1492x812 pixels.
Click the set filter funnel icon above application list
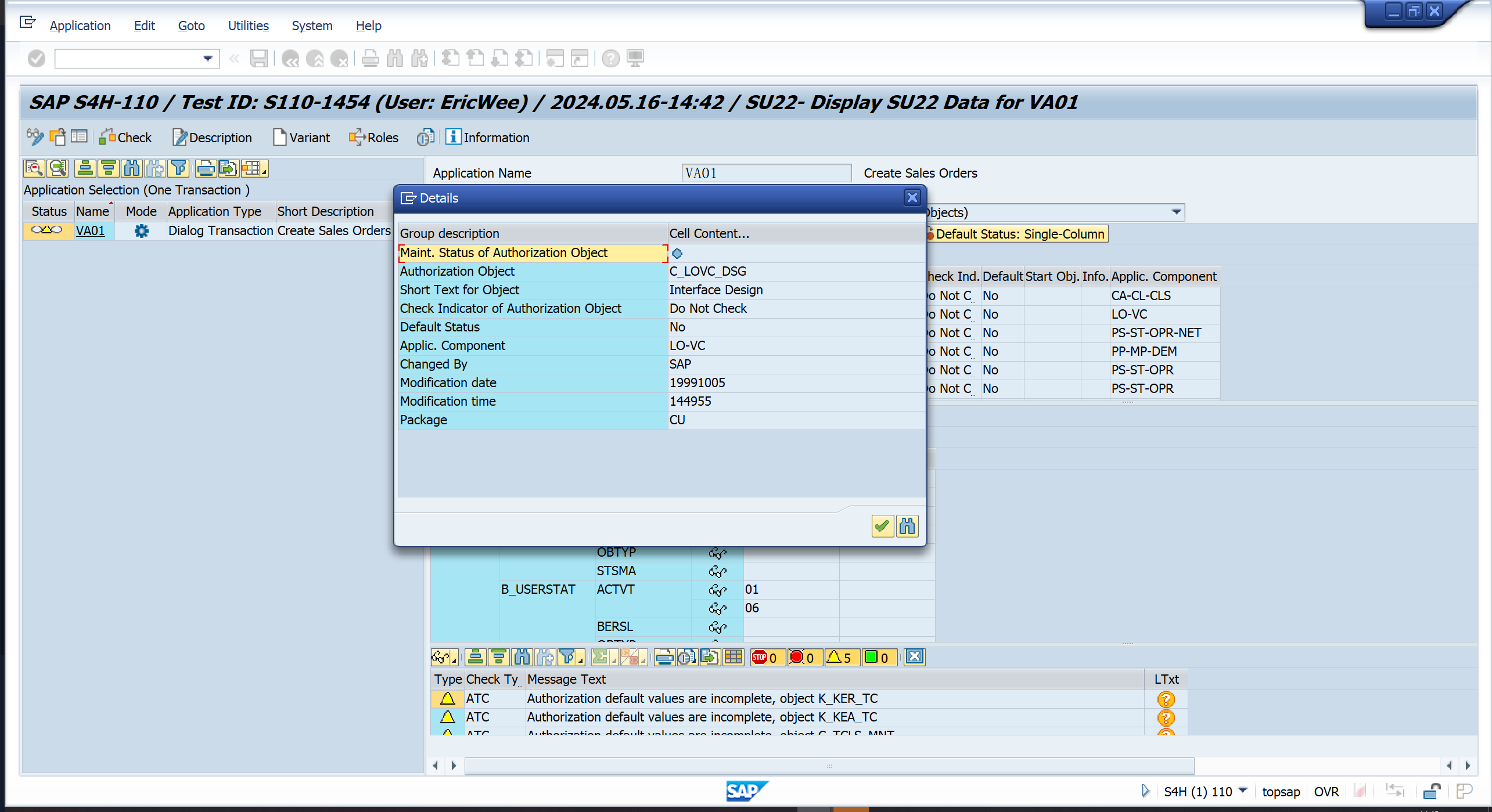[179, 169]
